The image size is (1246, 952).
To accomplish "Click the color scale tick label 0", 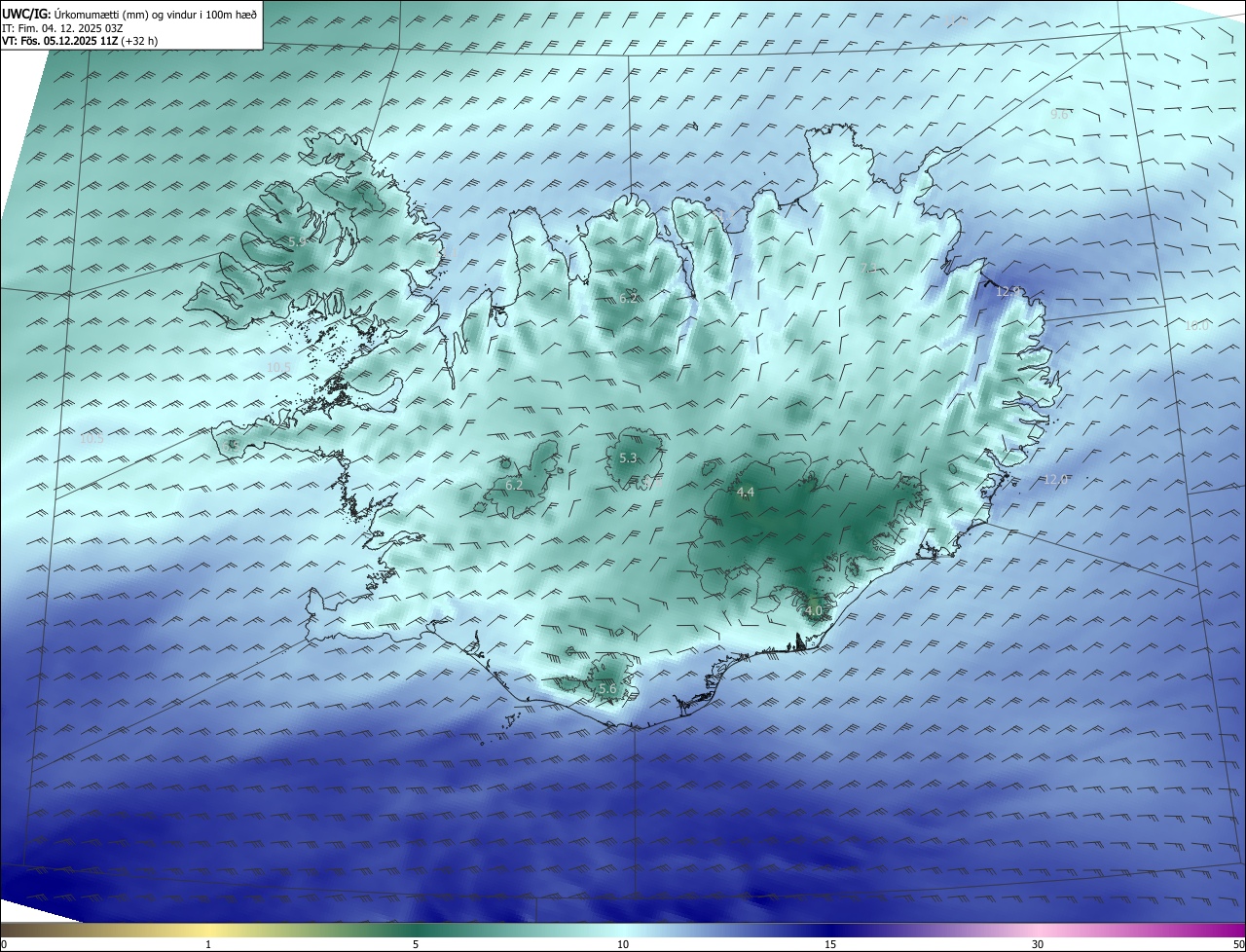I will click(x=4, y=944).
